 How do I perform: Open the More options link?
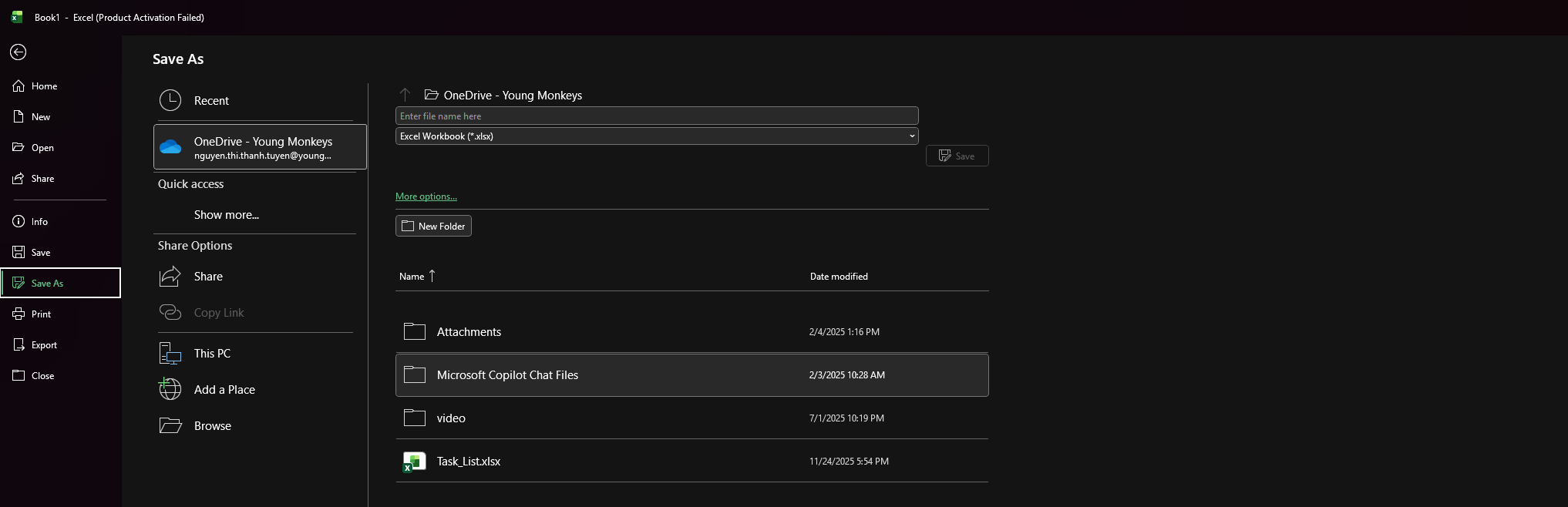tap(426, 196)
